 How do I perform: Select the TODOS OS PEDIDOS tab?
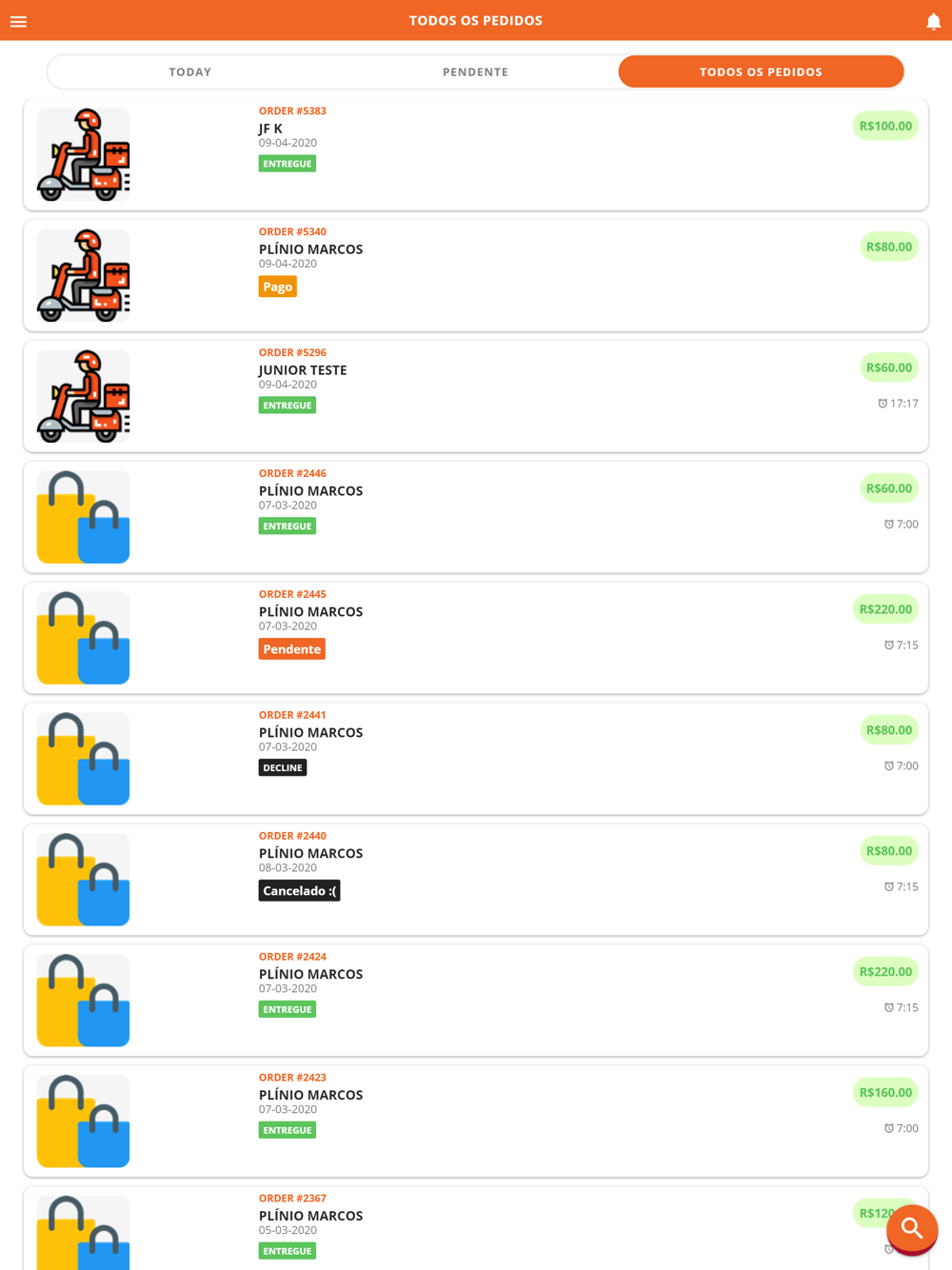[761, 71]
